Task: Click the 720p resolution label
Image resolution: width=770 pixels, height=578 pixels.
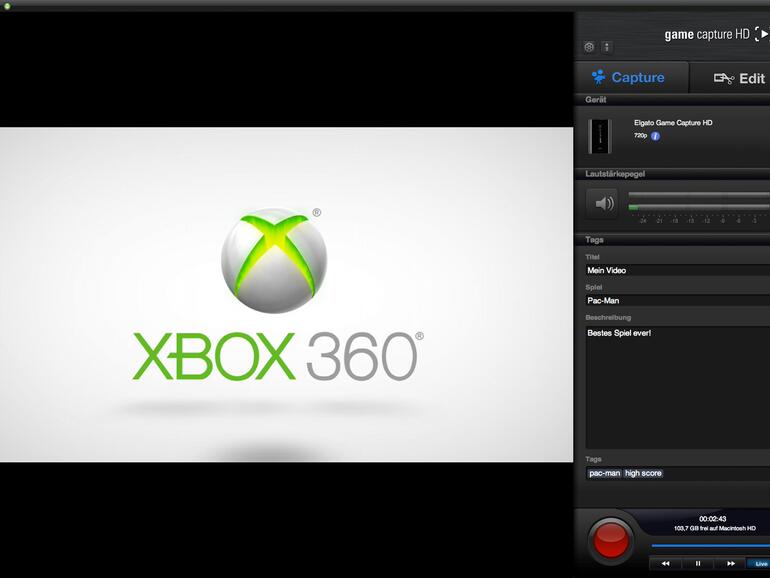Action: click(640, 136)
